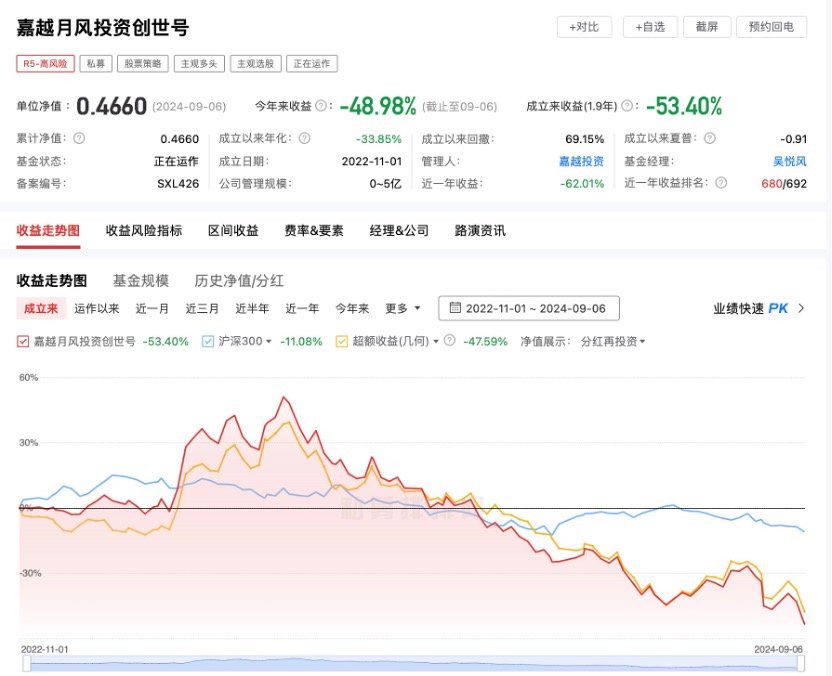832x676 pixels.
Task: Click help icon next to 累计净值
Action: point(79,139)
